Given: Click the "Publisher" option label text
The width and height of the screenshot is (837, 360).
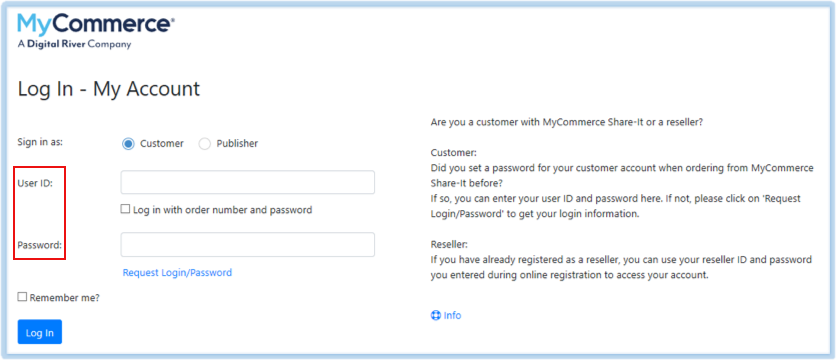Looking at the screenshot, I should pos(237,144).
